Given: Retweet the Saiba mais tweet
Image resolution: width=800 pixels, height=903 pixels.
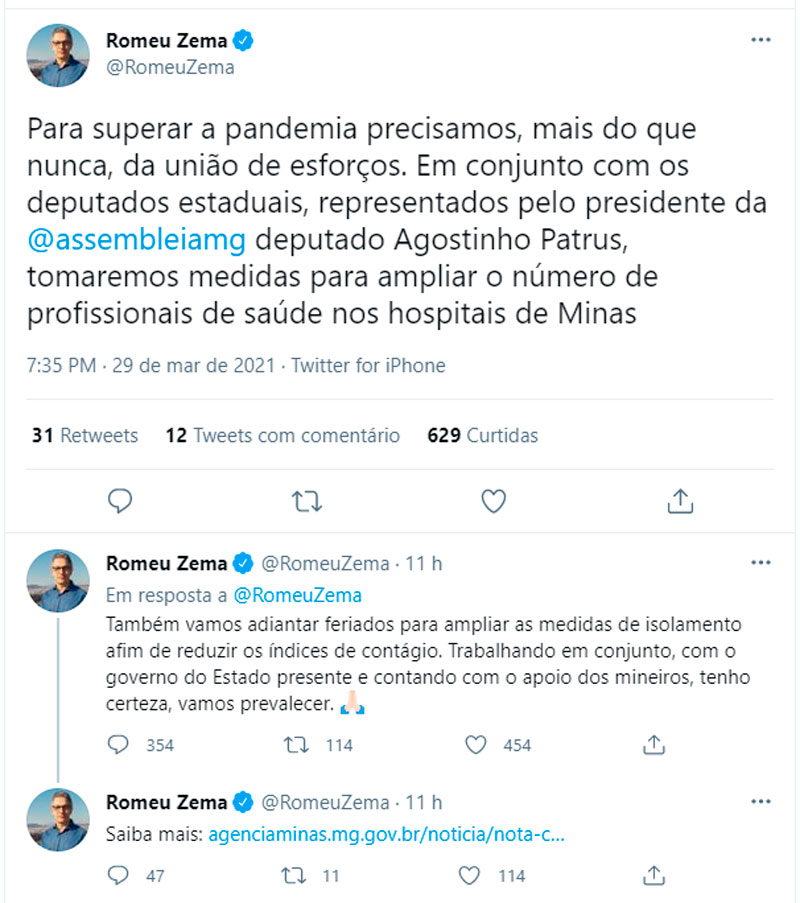Looking at the screenshot, I should pyautogui.click(x=296, y=876).
